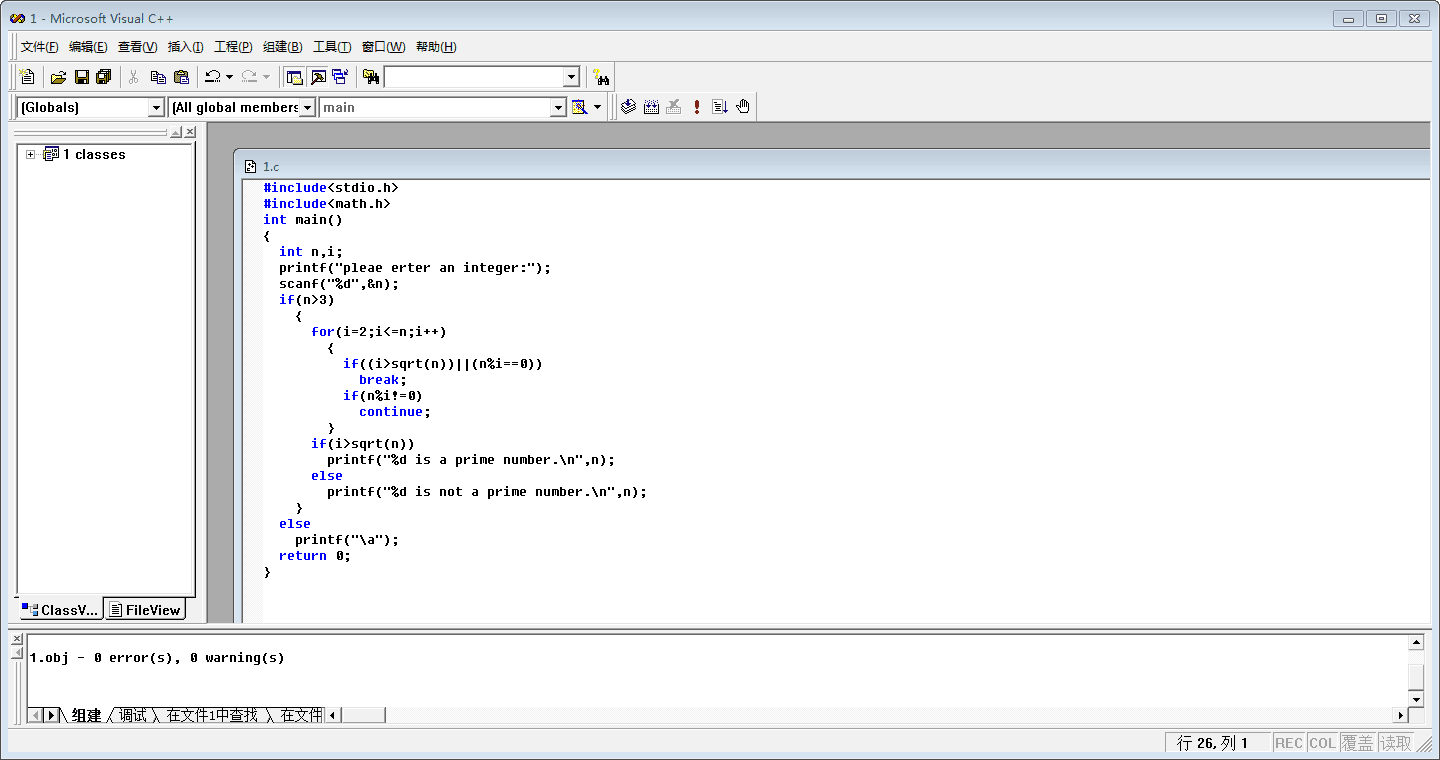Click the Build icon in build toolbar
This screenshot has width=1440, height=760.
pos(651,107)
